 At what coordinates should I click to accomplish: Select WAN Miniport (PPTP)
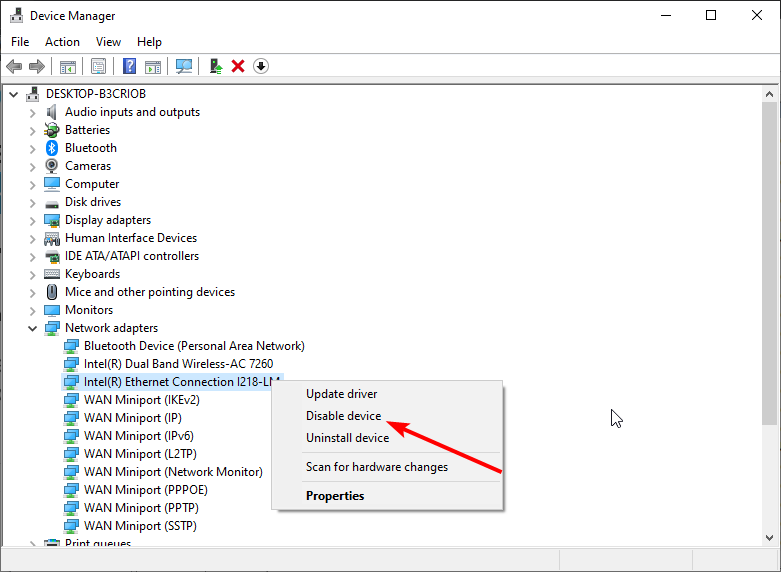point(141,507)
